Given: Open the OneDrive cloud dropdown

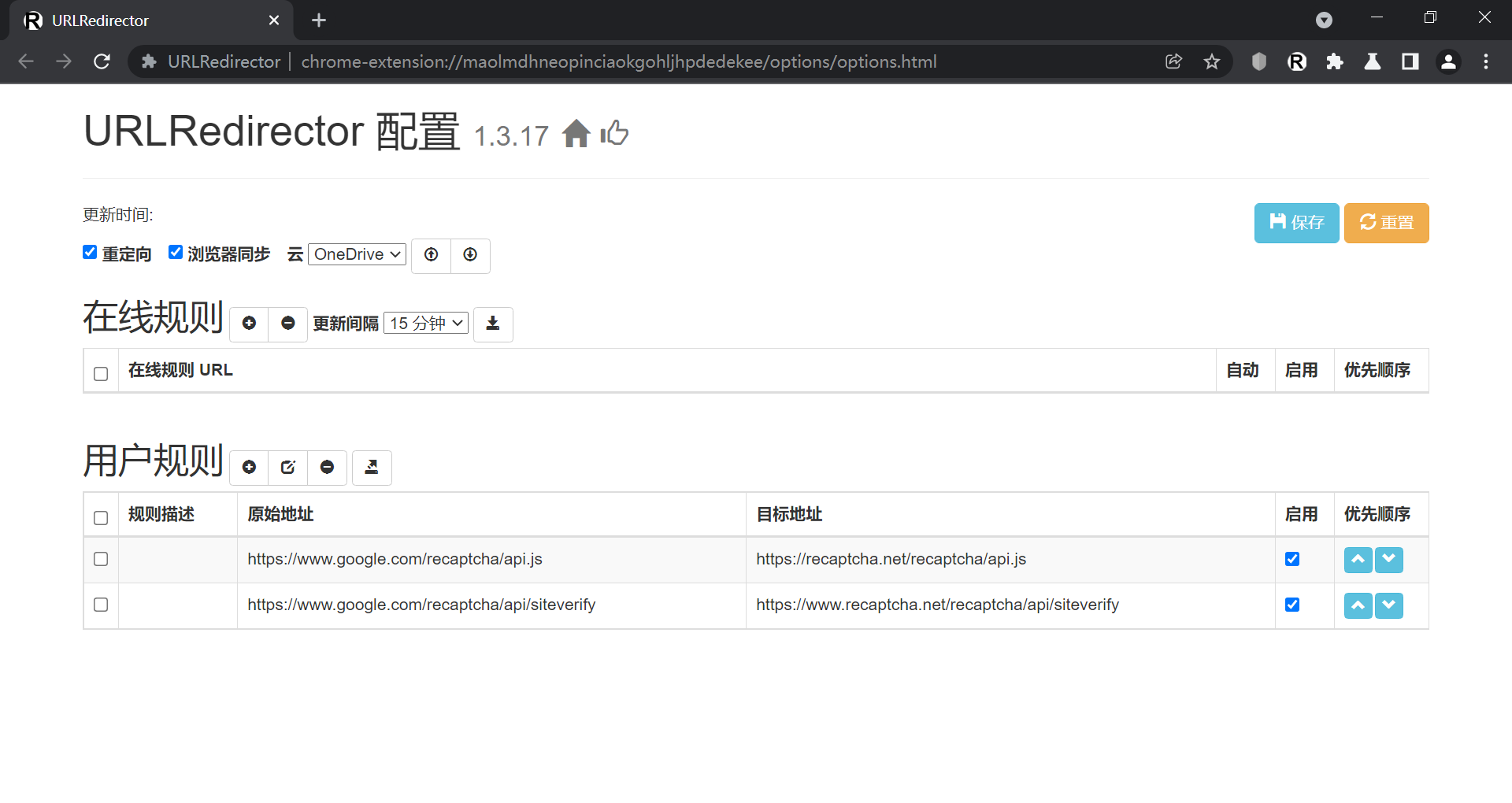Looking at the screenshot, I should [357, 254].
